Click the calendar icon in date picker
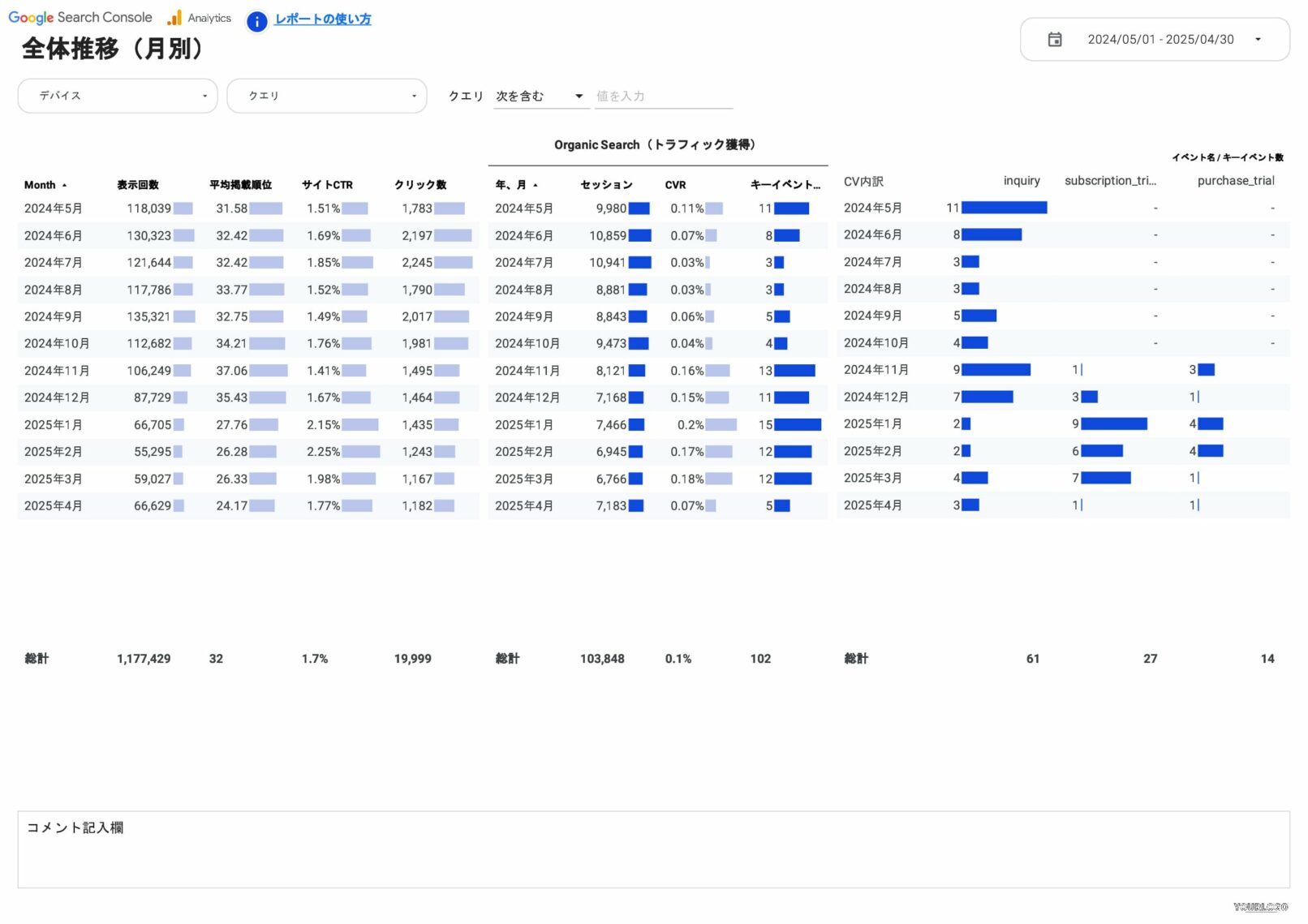 pos(1054,40)
